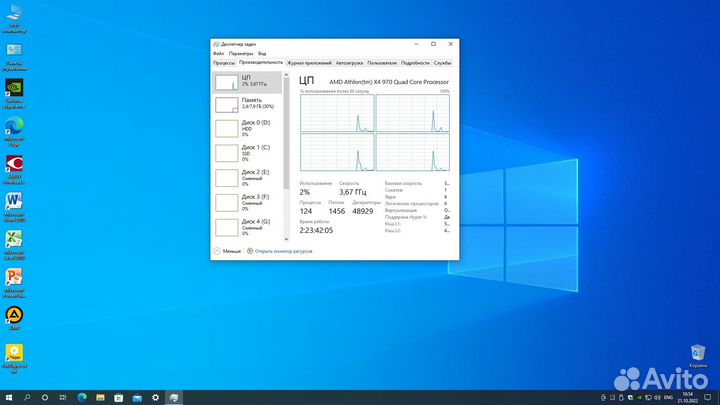This screenshot has width=720, height=405.
Task: Open the Файл menu
Action: pyautogui.click(x=218, y=53)
